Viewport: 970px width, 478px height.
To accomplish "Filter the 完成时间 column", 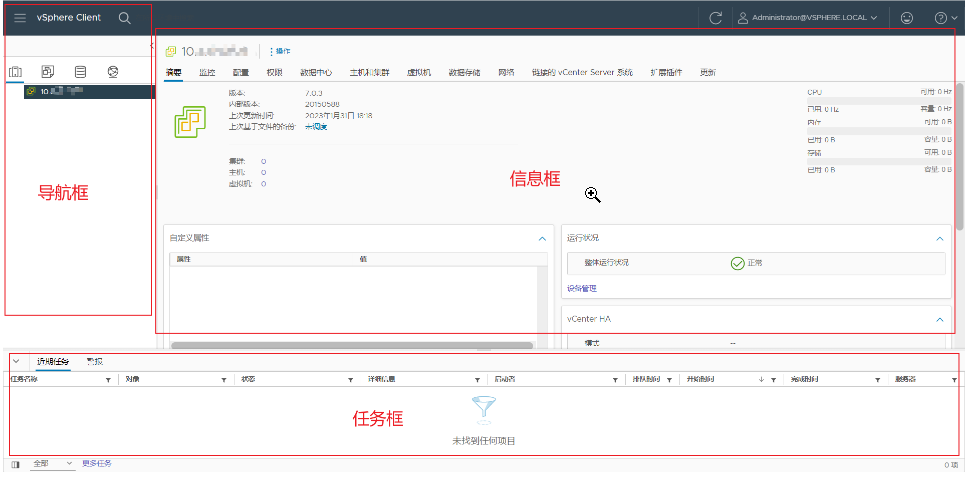I will point(877,380).
